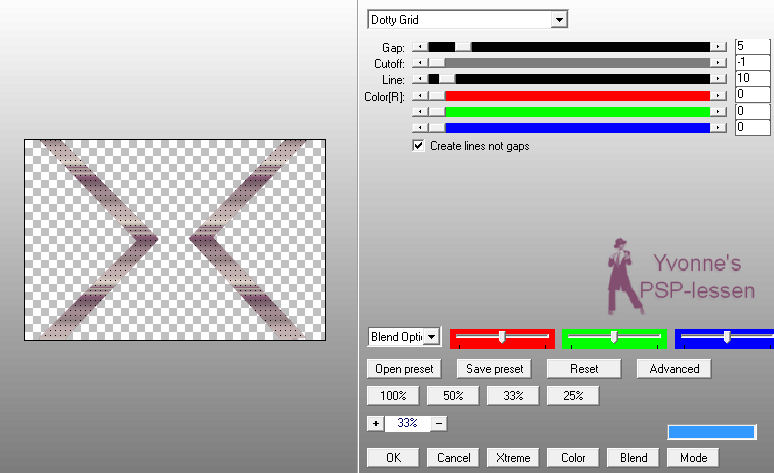This screenshot has width=774, height=473.
Task: Click the OK button
Action: tap(393, 458)
